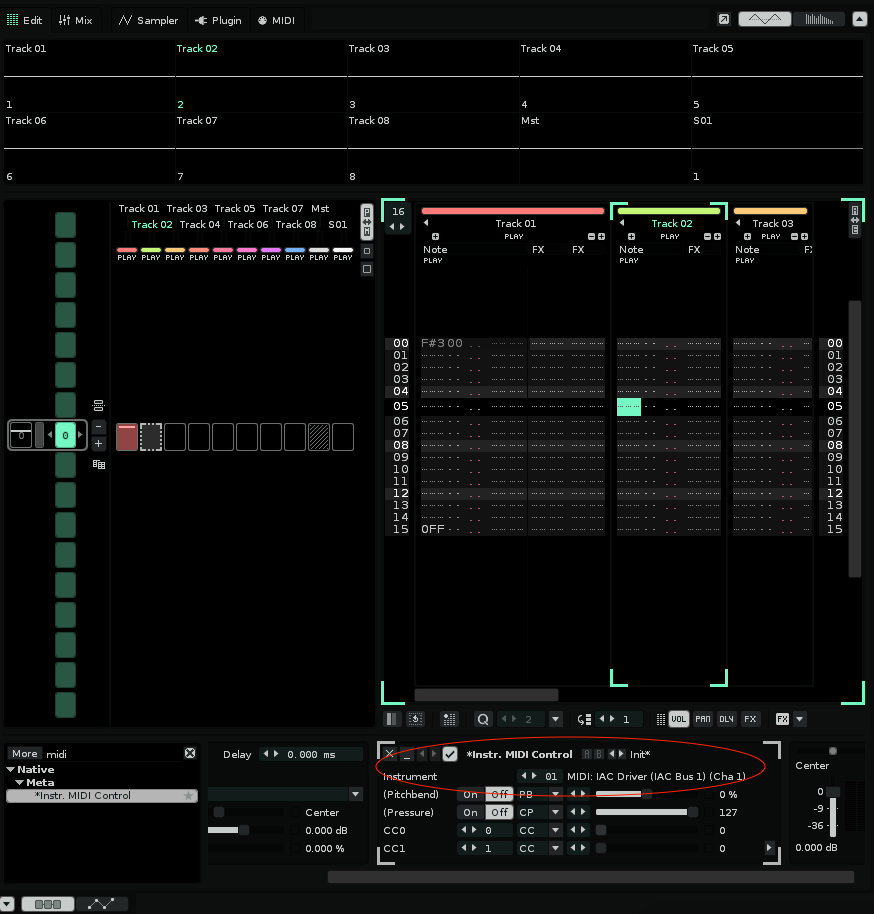The height and width of the screenshot is (914, 874).
Task: Add a note column to Track 01
Action: pyautogui.click(x=435, y=236)
